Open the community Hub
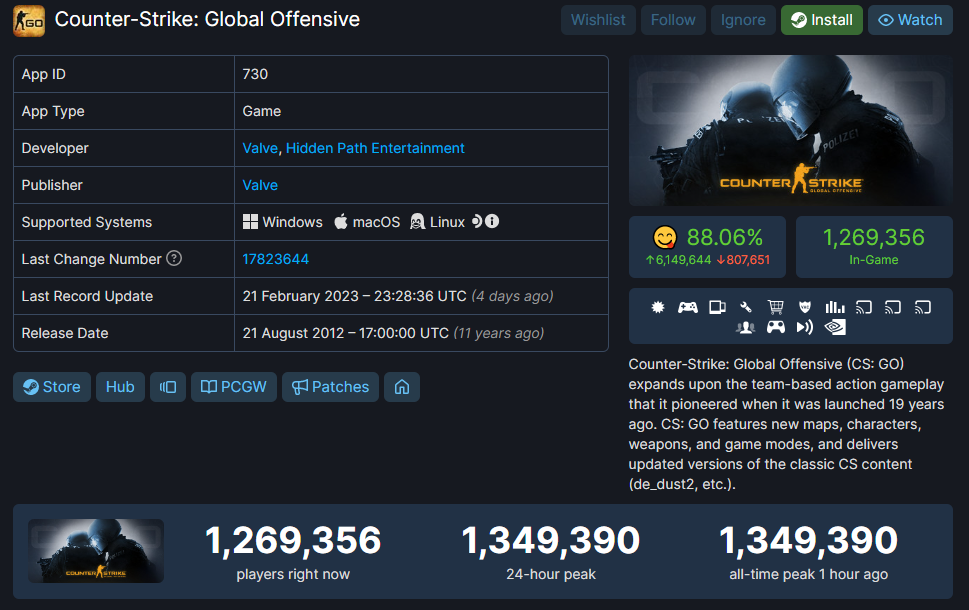Image resolution: width=969 pixels, height=610 pixels. pyautogui.click(x=120, y=387)
